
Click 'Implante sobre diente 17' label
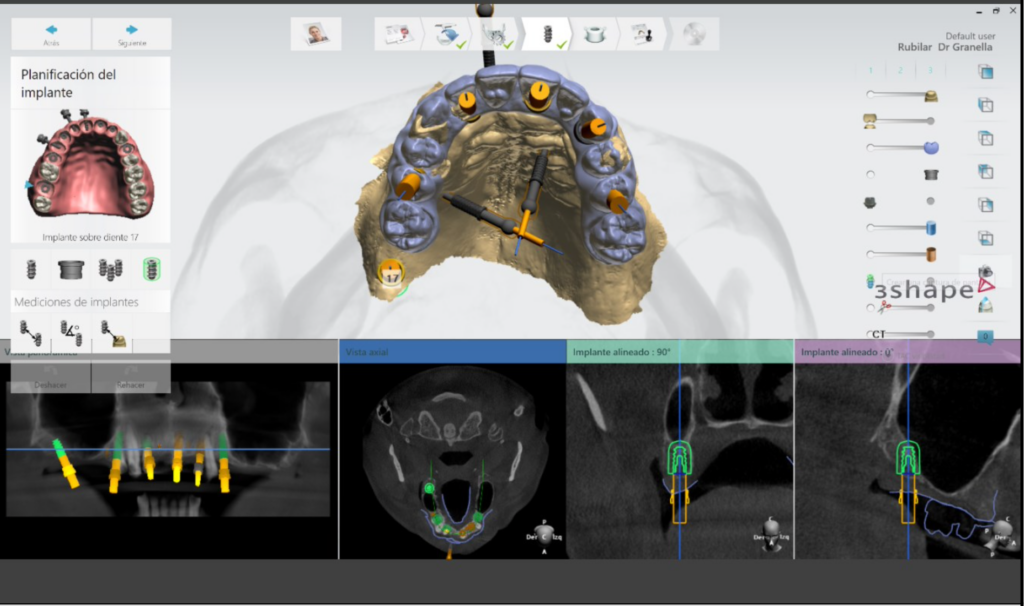90,237
